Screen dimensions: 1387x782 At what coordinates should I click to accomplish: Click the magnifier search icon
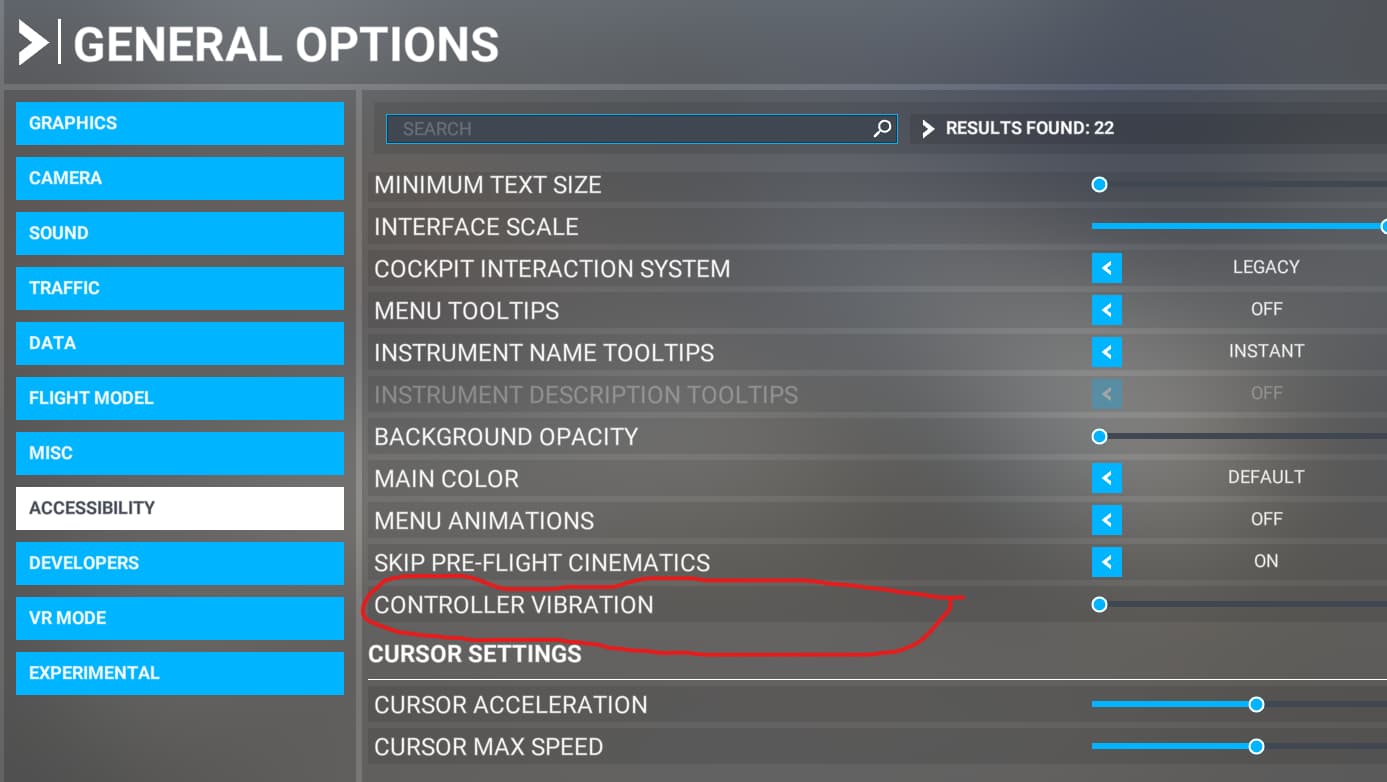pos(882,128)
